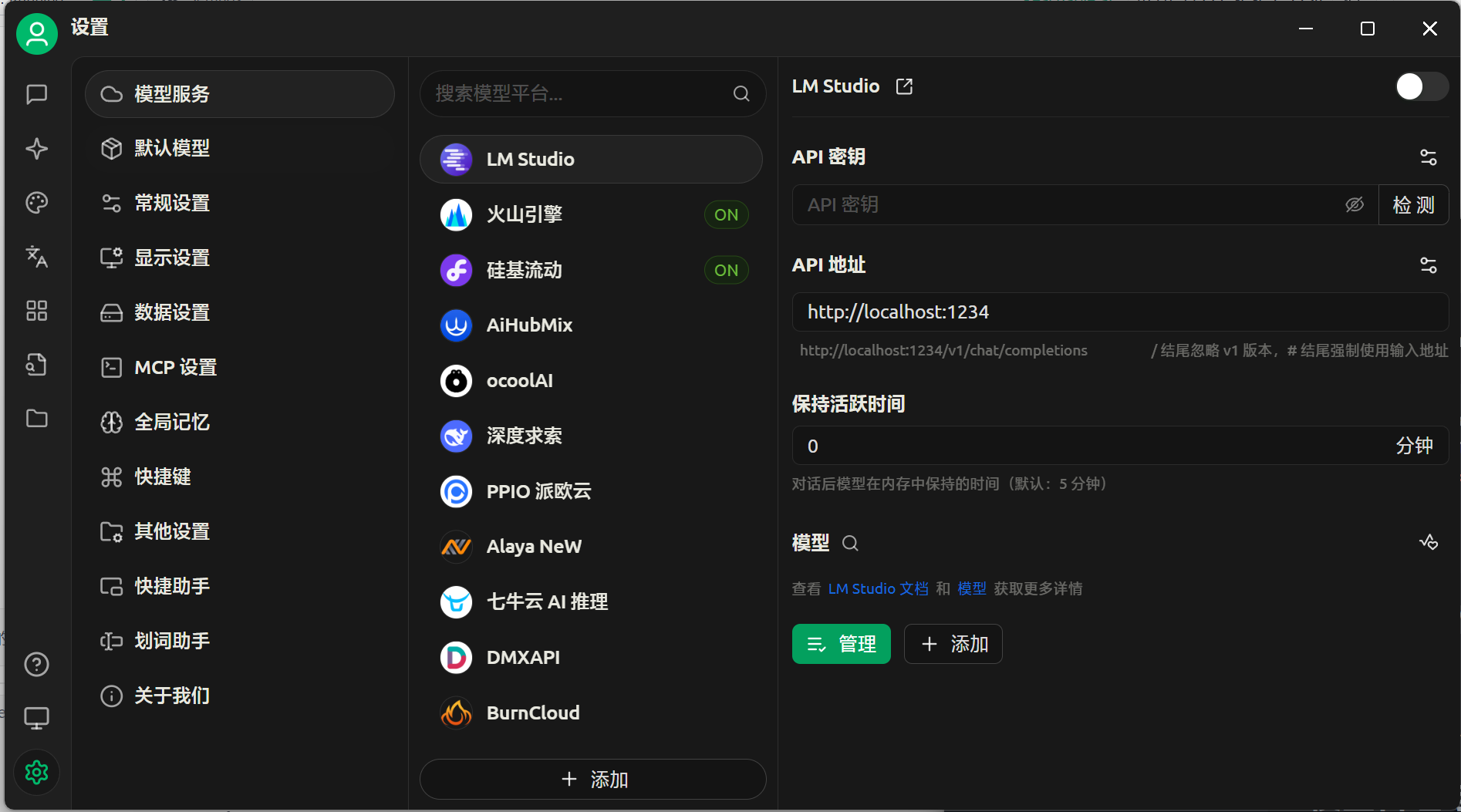Toggle API key visibility eye icon
This screenshot has height=812, width=1461.
tap(1355, 204)
